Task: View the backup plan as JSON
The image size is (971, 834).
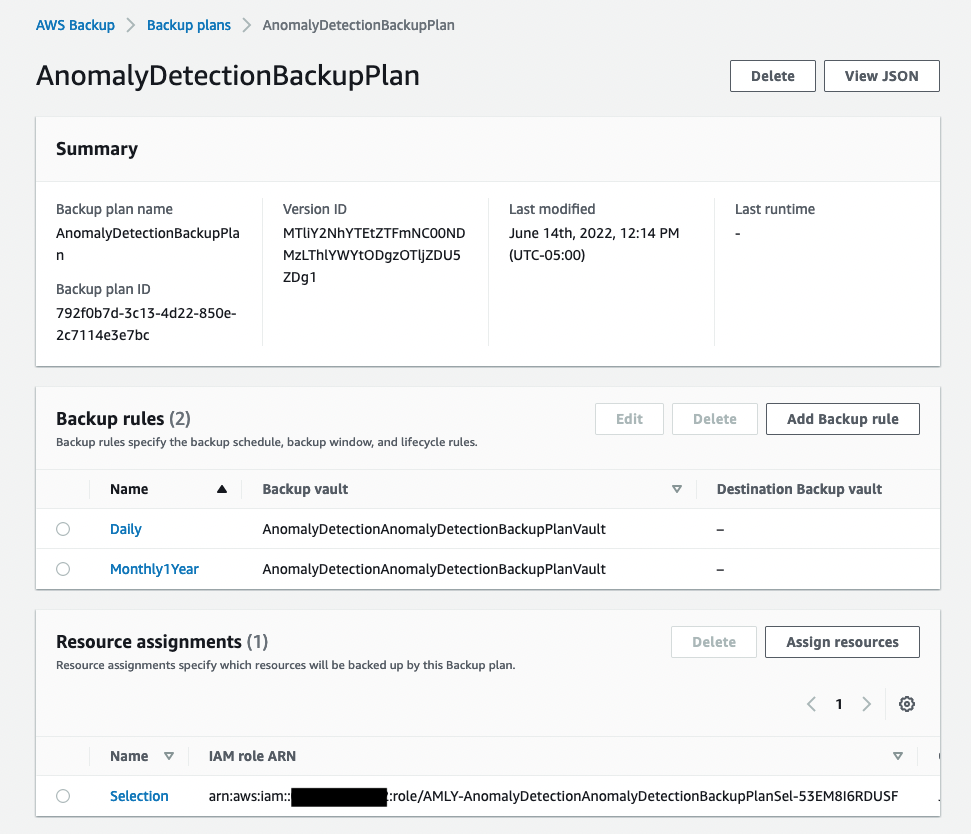Action: [881, 75]
